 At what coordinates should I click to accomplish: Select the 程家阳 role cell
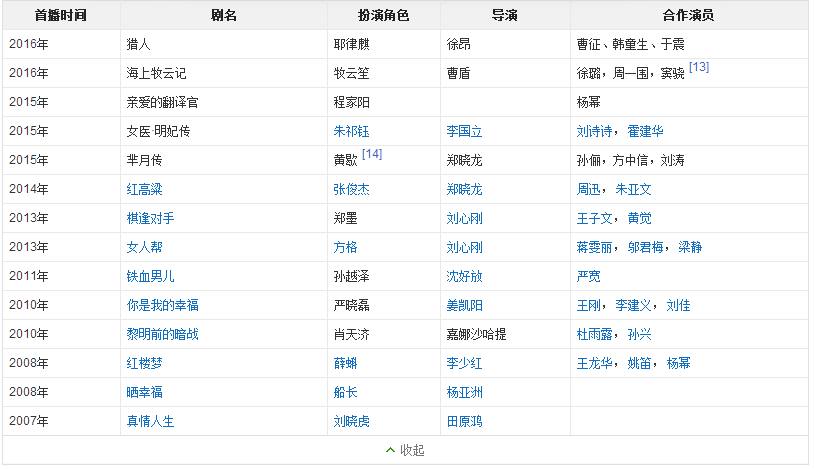coord(384,102)
